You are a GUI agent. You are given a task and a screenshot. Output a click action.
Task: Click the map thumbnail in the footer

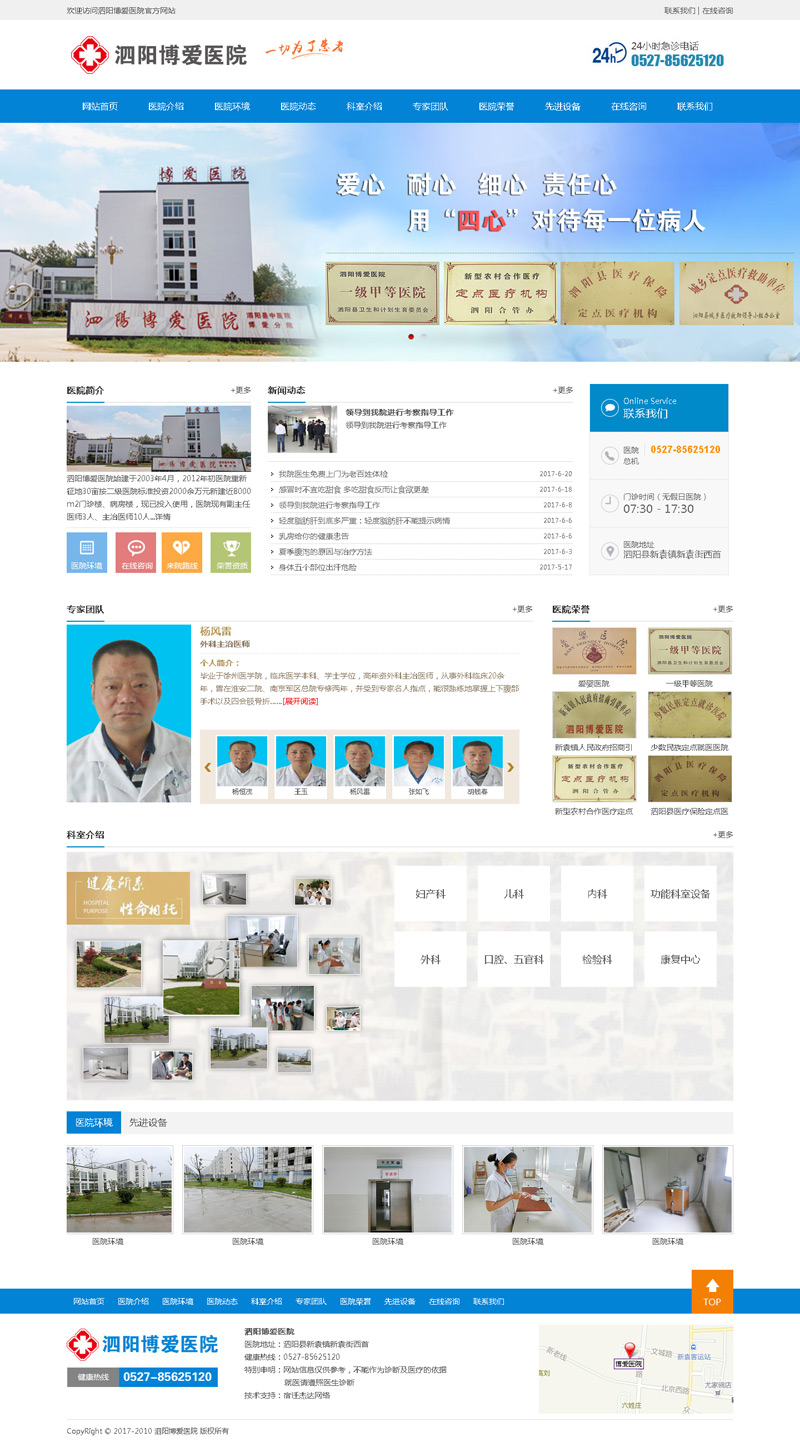tap(635, 1368)
